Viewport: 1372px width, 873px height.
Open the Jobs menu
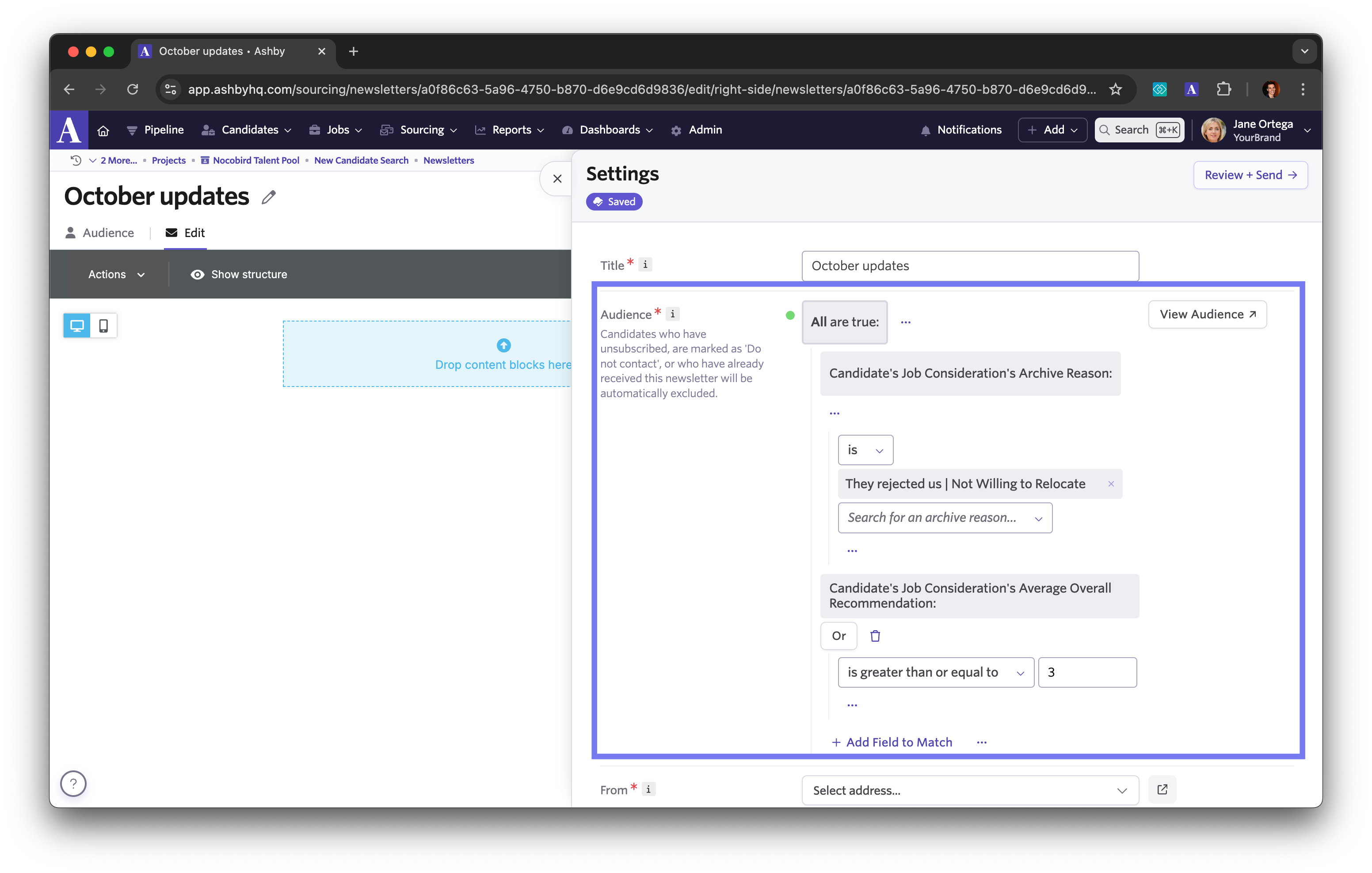(335, 130)
